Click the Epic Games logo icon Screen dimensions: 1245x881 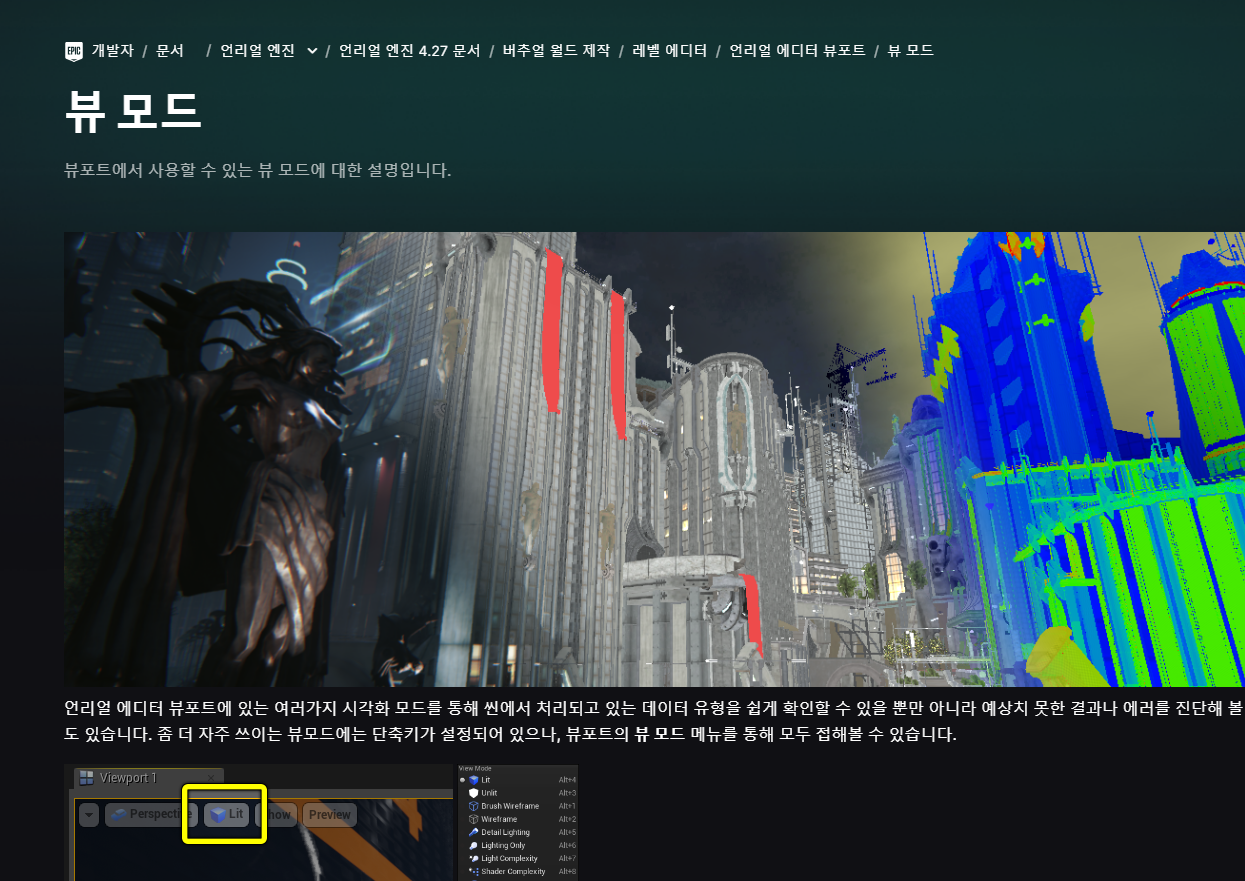pyautogui.click(x=73, y=50)
